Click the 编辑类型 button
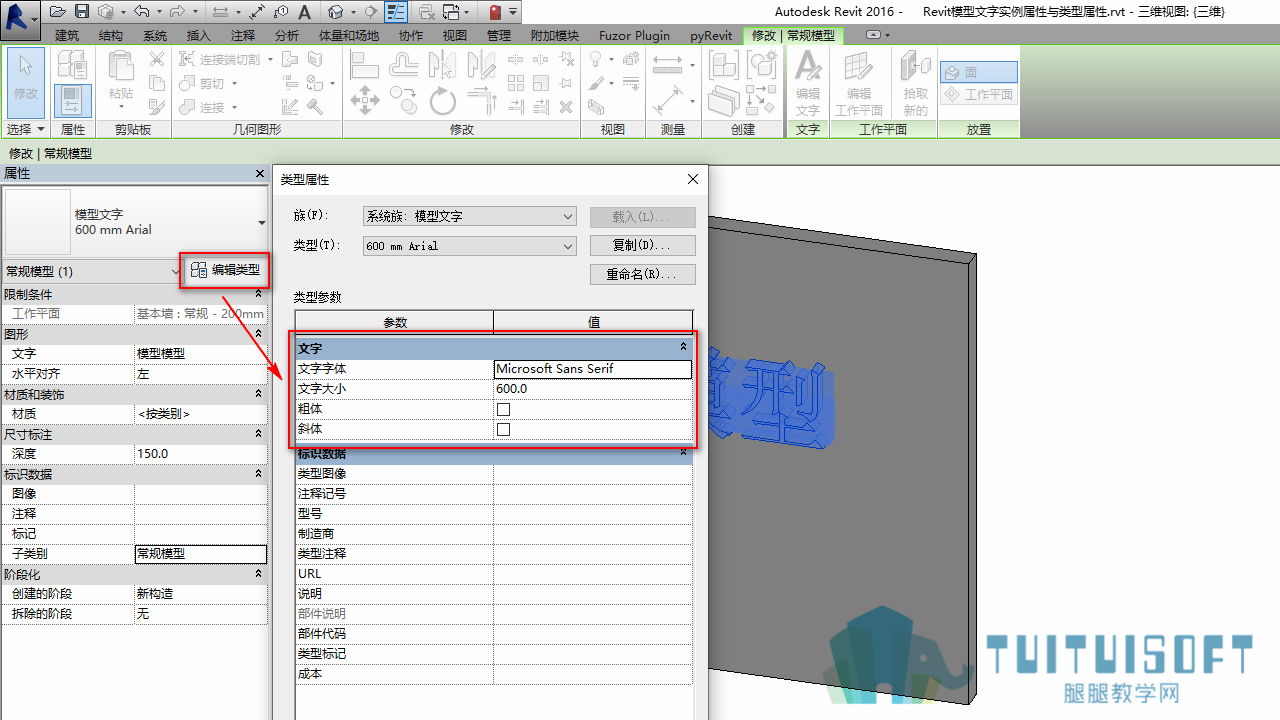The height and width of the screenshot is (720, 1280). tap(225, 269)
